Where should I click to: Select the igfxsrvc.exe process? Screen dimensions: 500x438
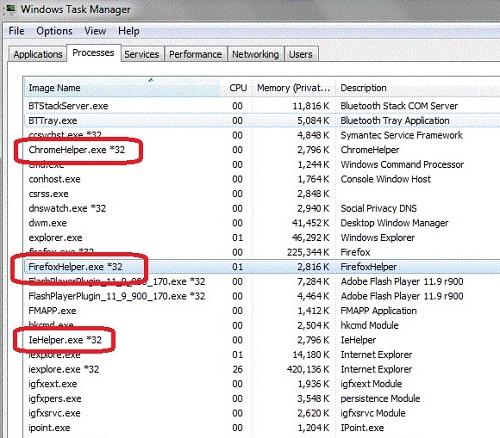point(262,413)
